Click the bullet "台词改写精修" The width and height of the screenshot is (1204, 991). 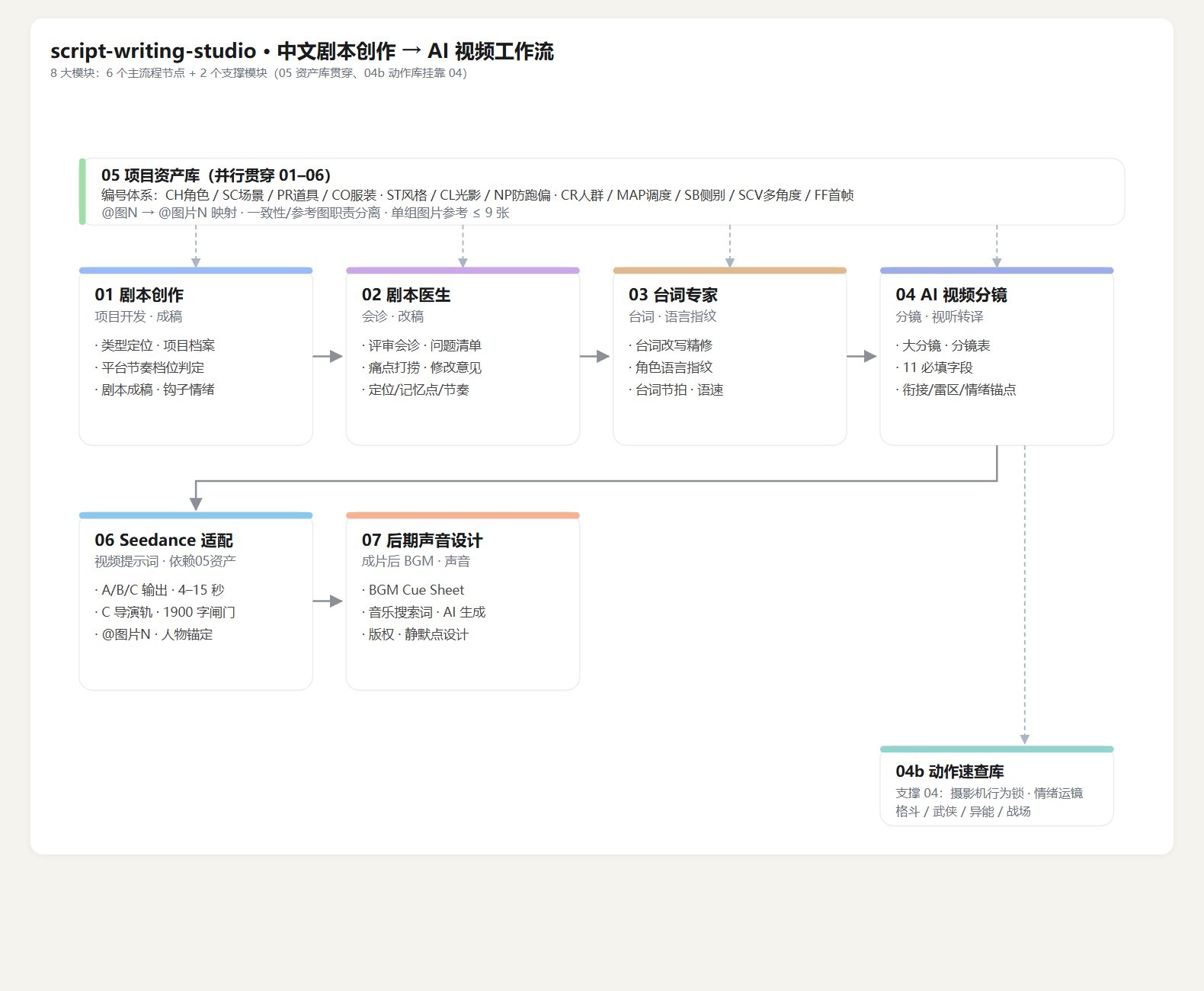click(671, 345)
